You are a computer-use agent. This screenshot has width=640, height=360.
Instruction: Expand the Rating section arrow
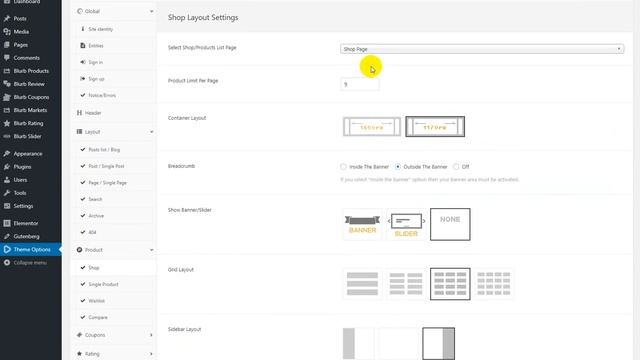tap(151, 353)
